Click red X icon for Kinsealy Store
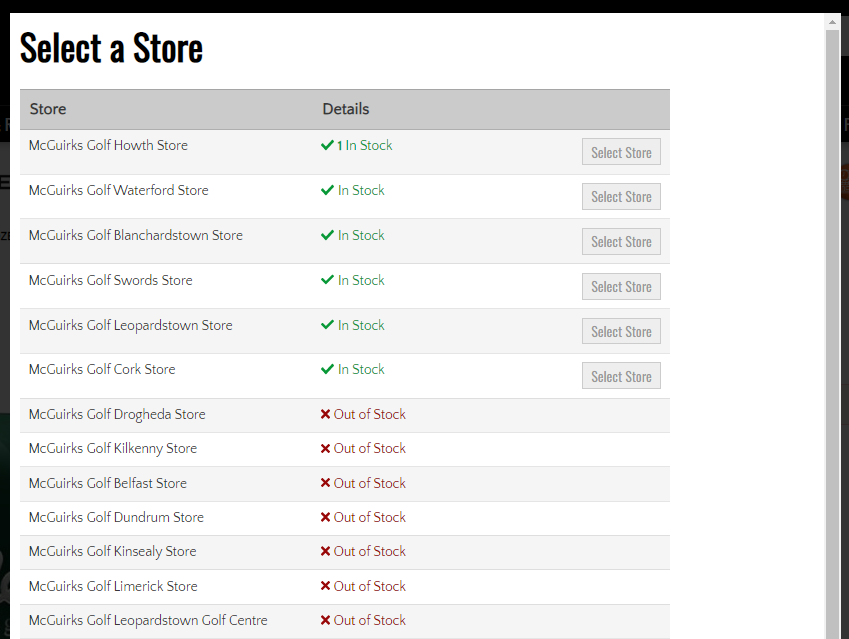This screenshot has height=639, width=849. pyautogui.click(x=325, y=551)
